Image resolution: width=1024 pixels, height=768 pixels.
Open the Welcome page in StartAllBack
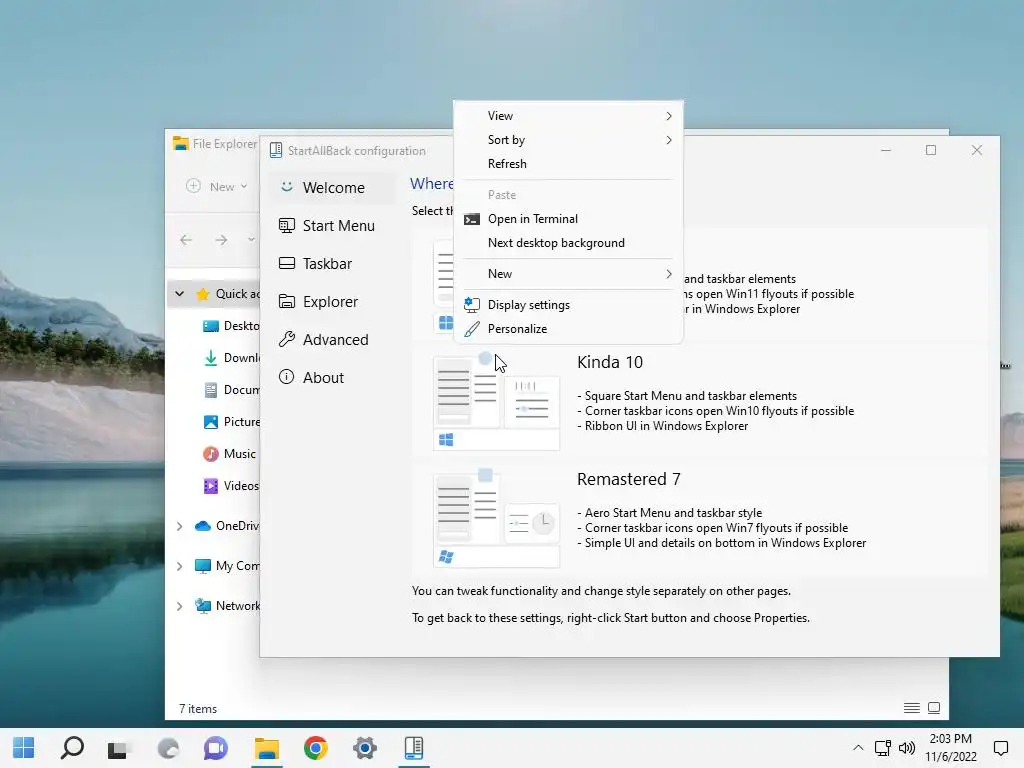tap(332, 187)
